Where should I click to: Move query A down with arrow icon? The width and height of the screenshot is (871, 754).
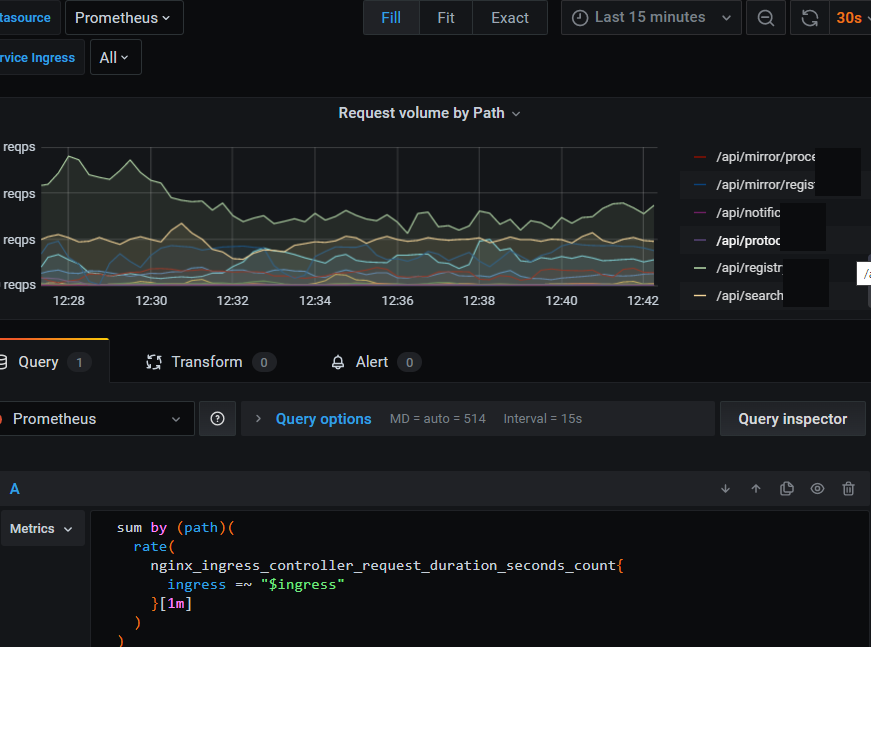(725, 489)
